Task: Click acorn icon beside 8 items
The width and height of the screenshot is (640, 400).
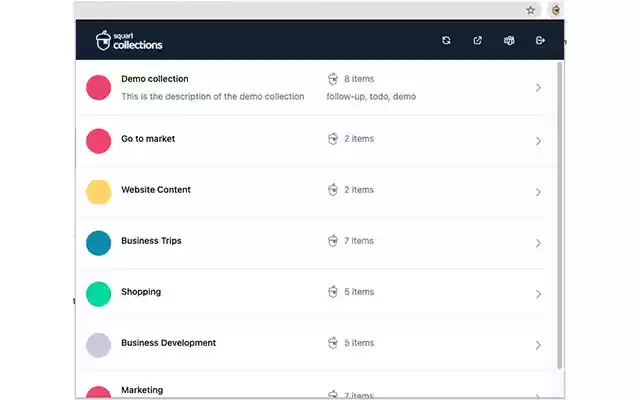Action: coord(333,79)
